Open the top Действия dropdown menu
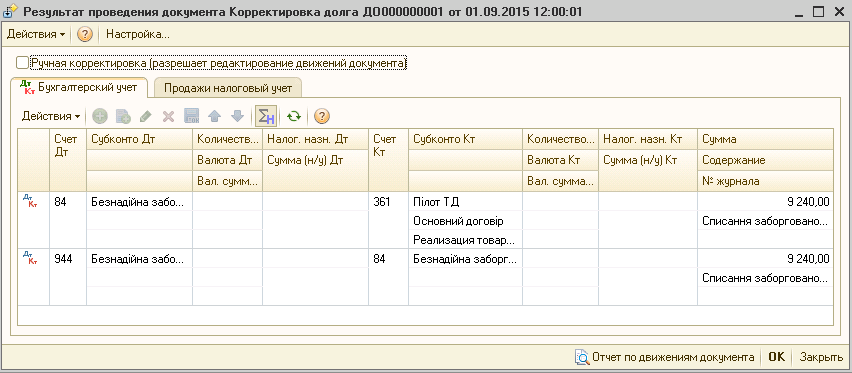The image size is (852, 373). 35,34
